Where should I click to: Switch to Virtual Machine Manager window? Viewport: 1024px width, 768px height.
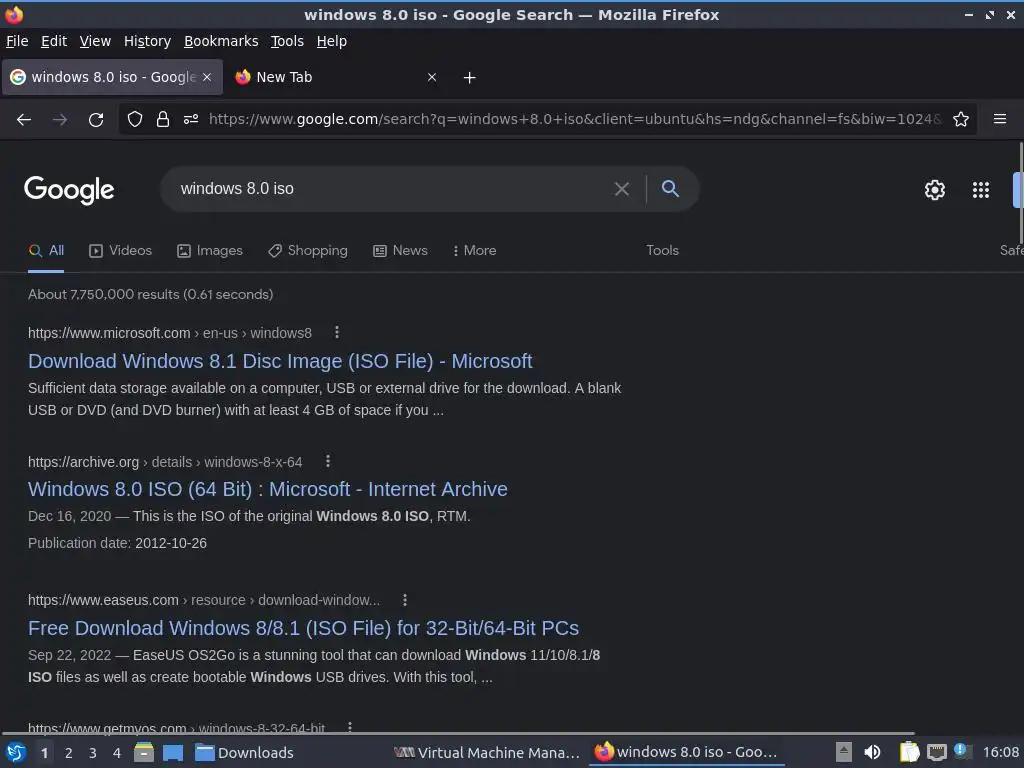point(487,753)
